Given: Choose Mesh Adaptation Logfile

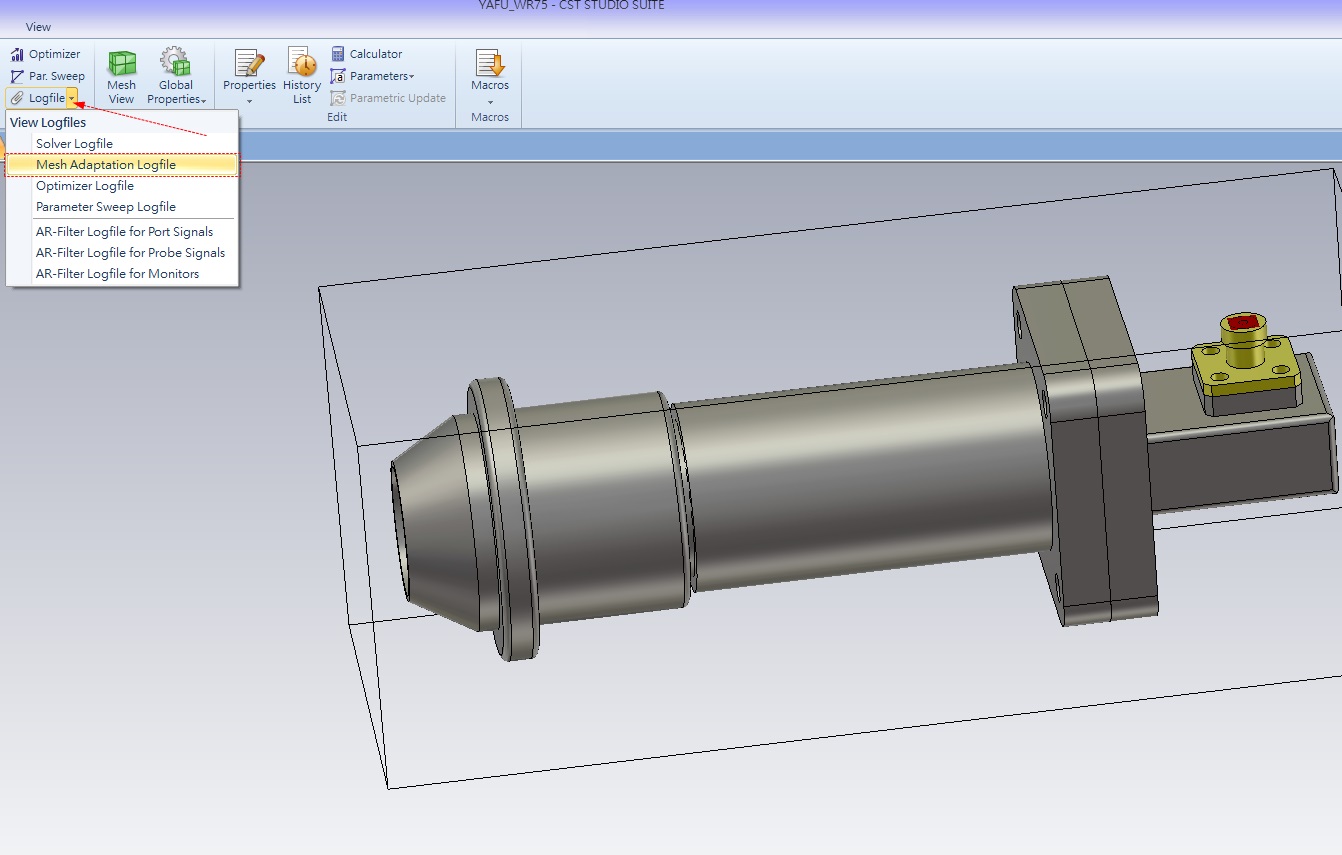Looking at the screenshot, I should click(x=105, y=165).
